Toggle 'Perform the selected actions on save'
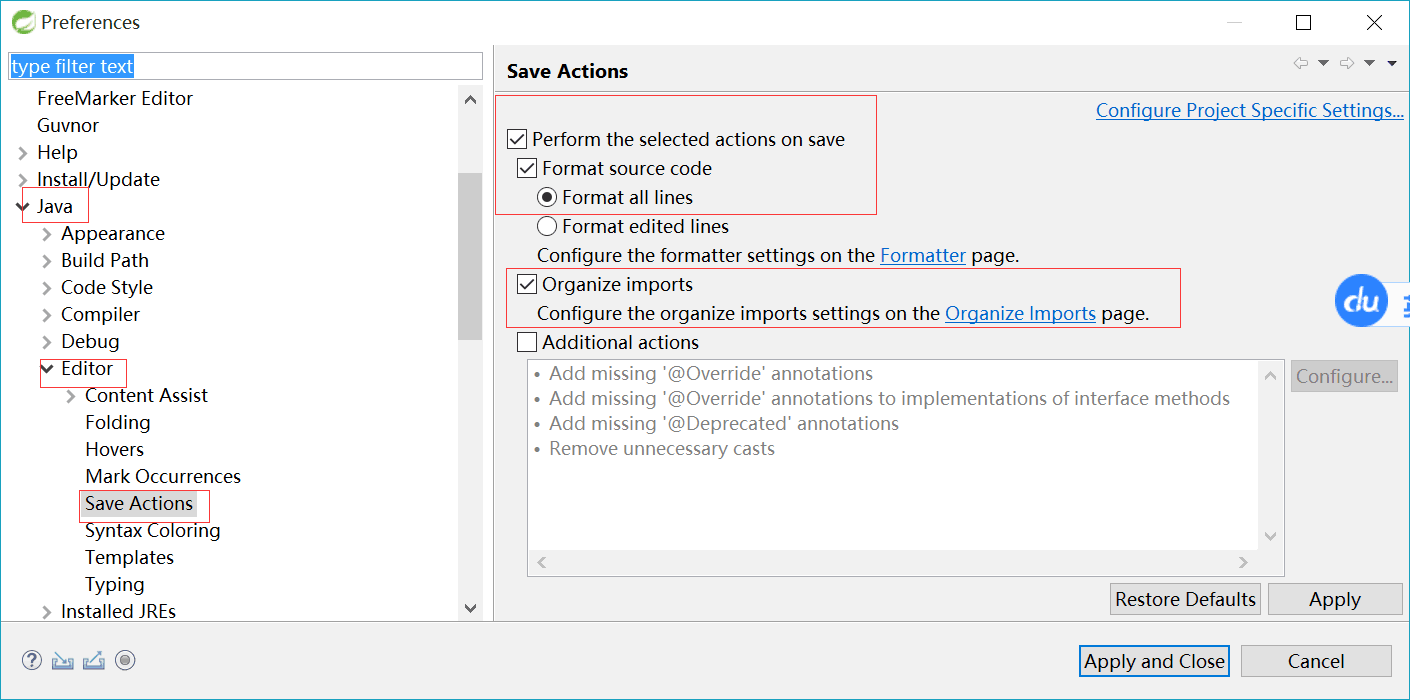This screenshot has height=700, width=1410. (x=517, y=140)
